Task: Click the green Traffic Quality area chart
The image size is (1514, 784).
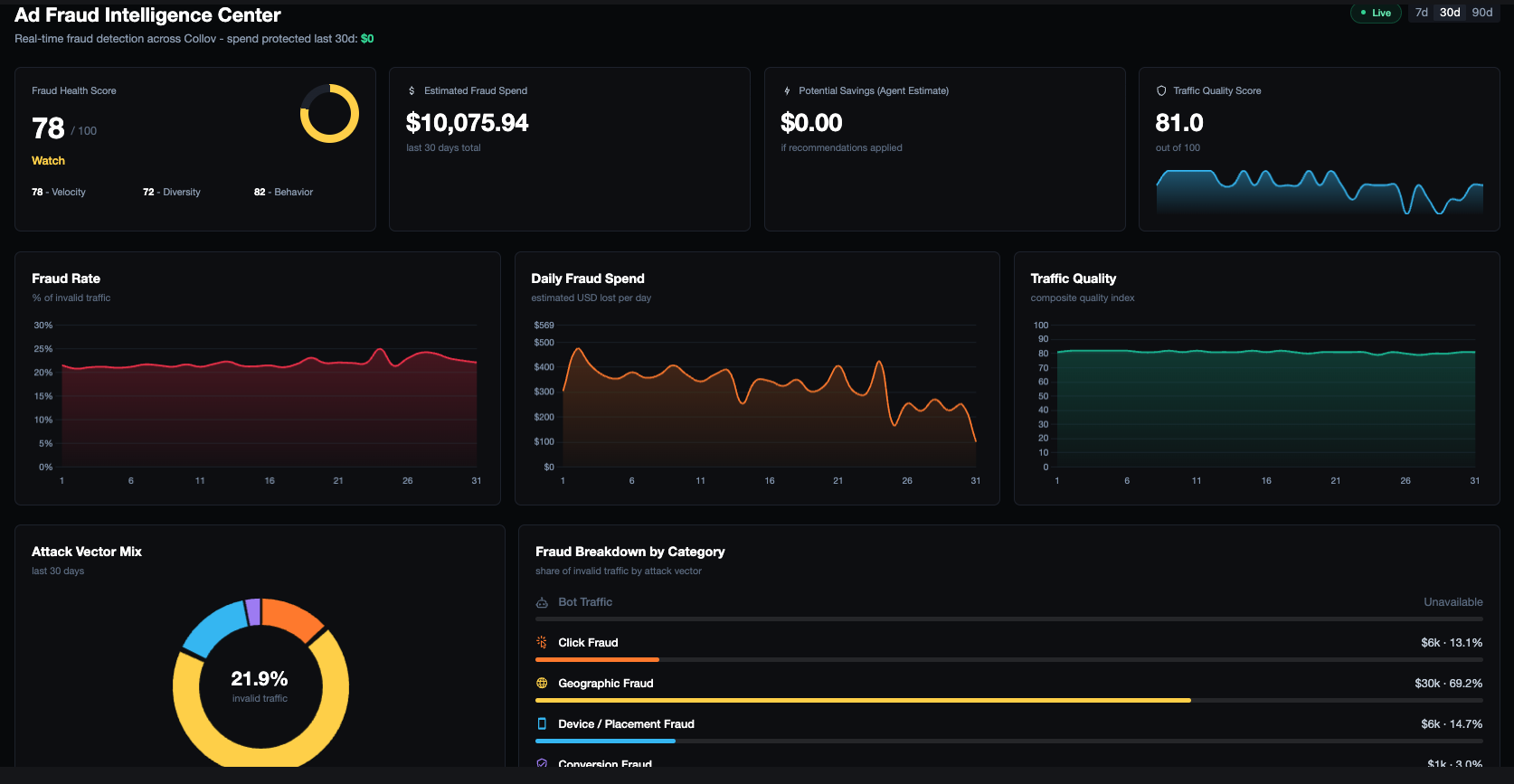Action: coord(1266,407)
